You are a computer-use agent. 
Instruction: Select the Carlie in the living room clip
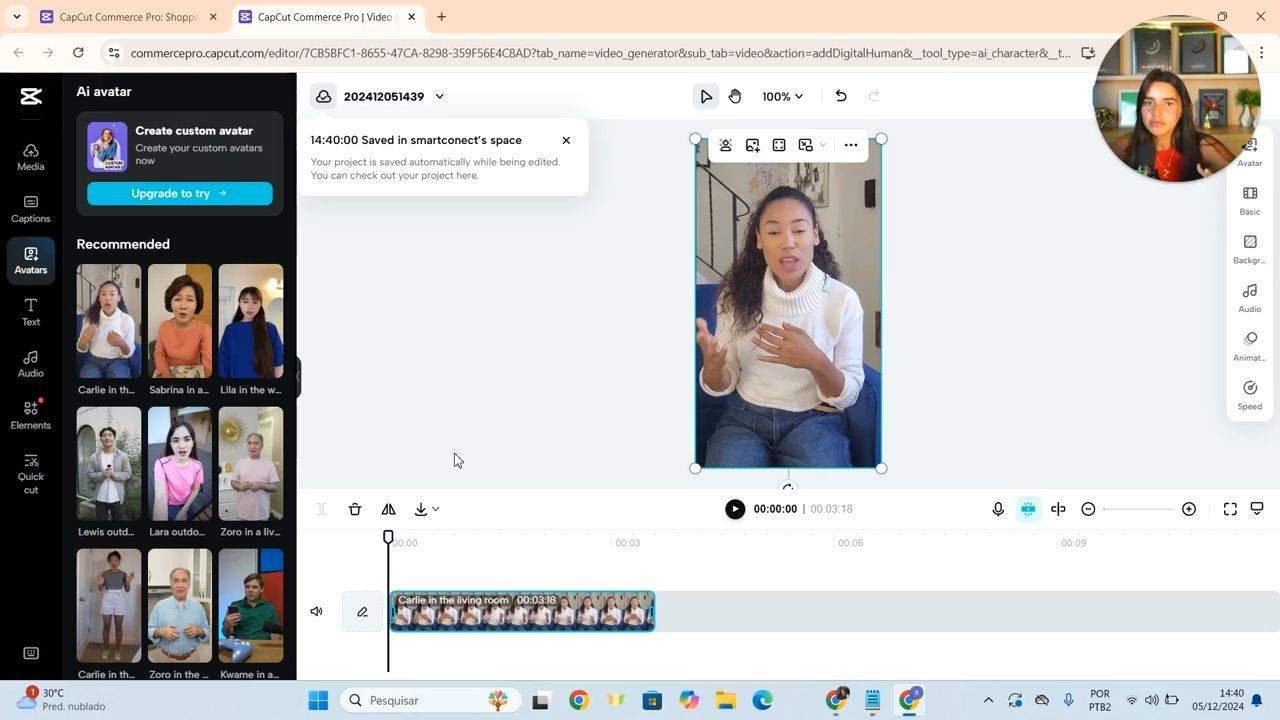(x=522, y=611)
